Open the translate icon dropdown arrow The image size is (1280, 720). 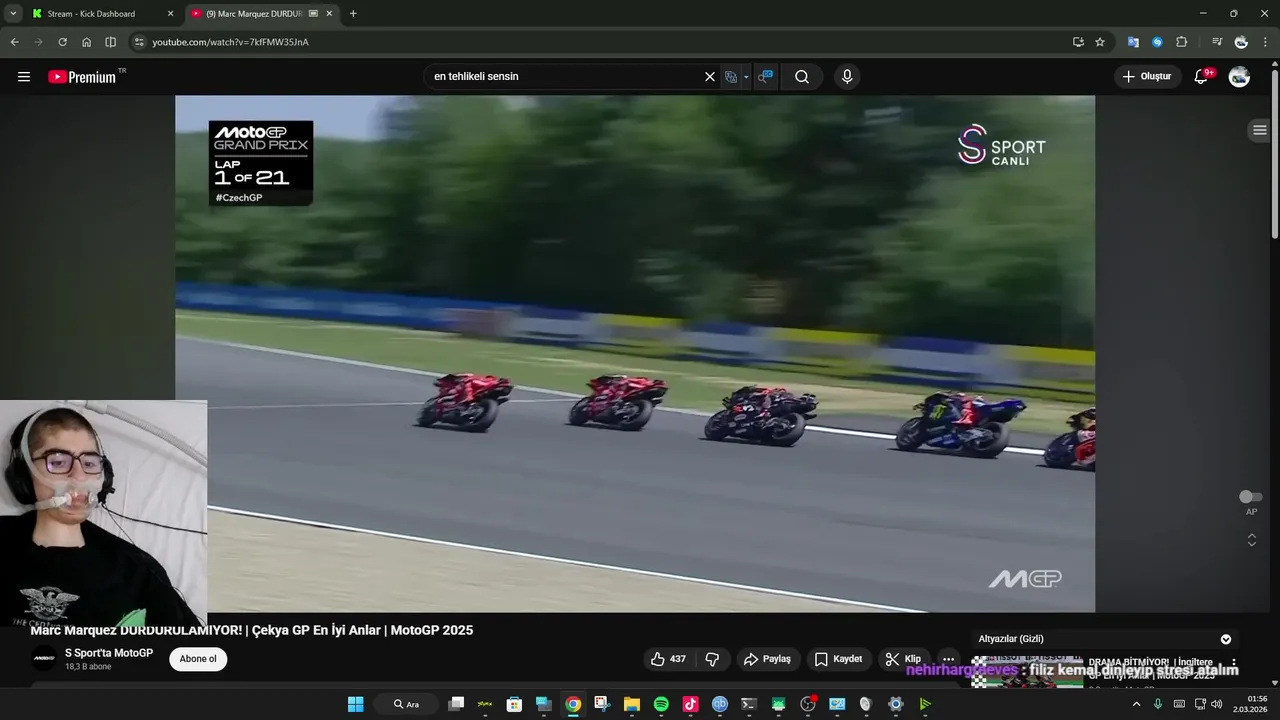[746, 77]
